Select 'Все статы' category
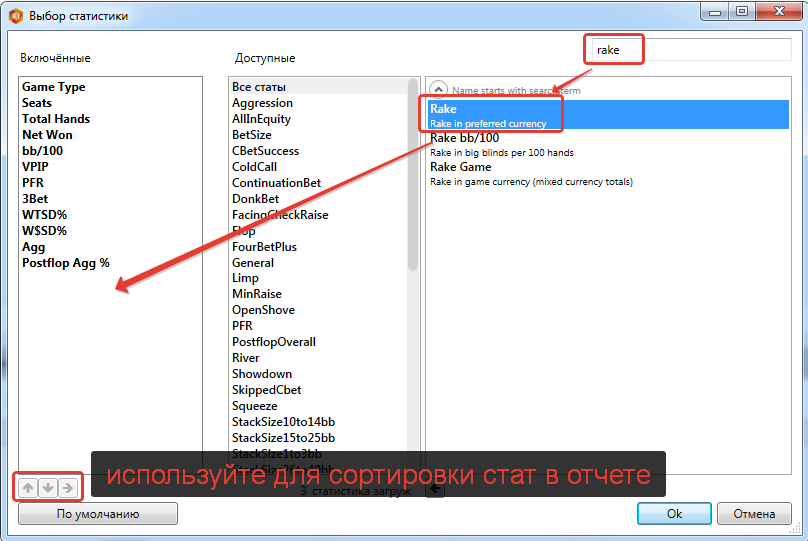The image size is (808, 541). [258, 87]
